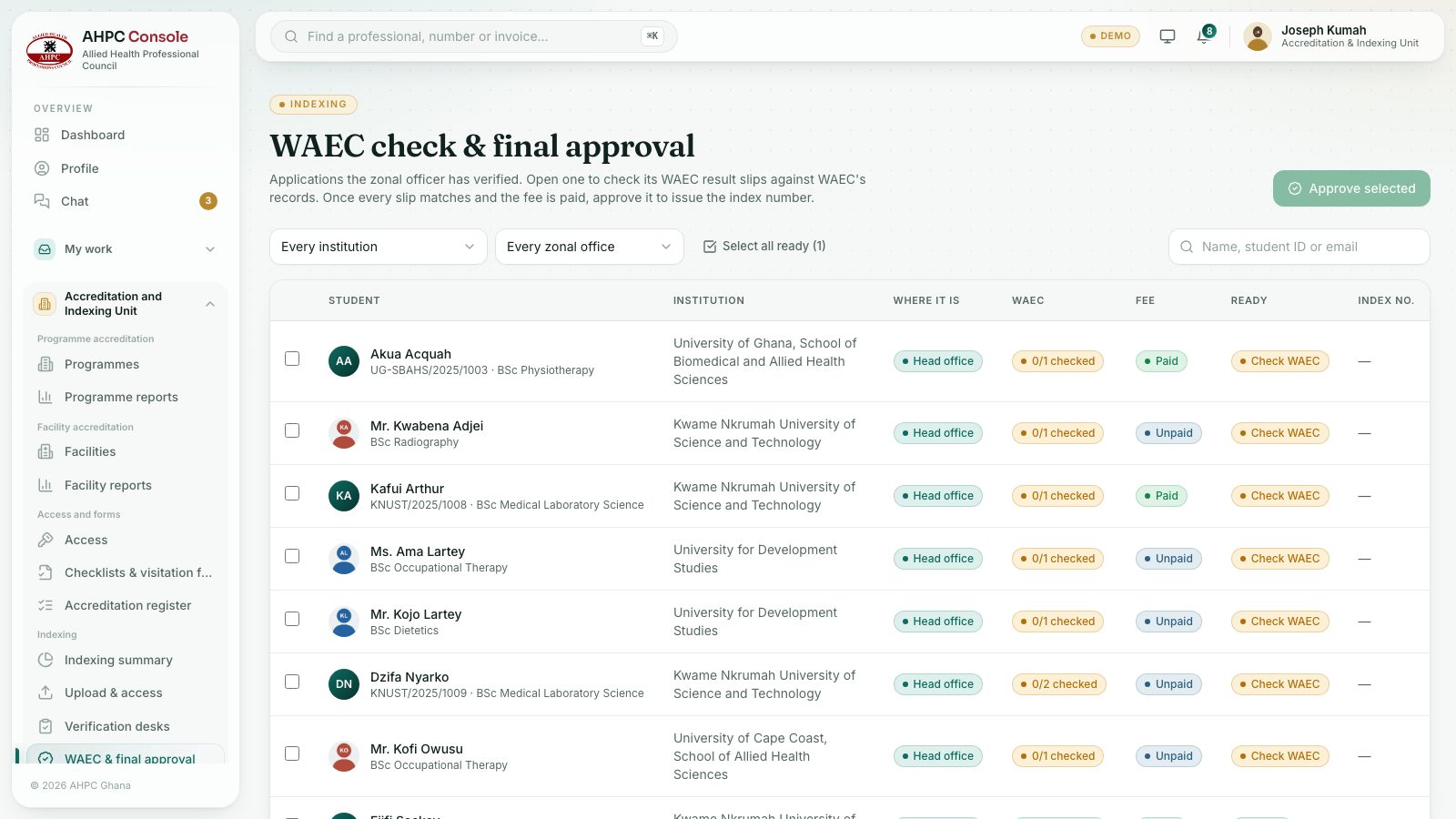
Task: Click the Approve selected button
Action: (x=1351, y=188)
